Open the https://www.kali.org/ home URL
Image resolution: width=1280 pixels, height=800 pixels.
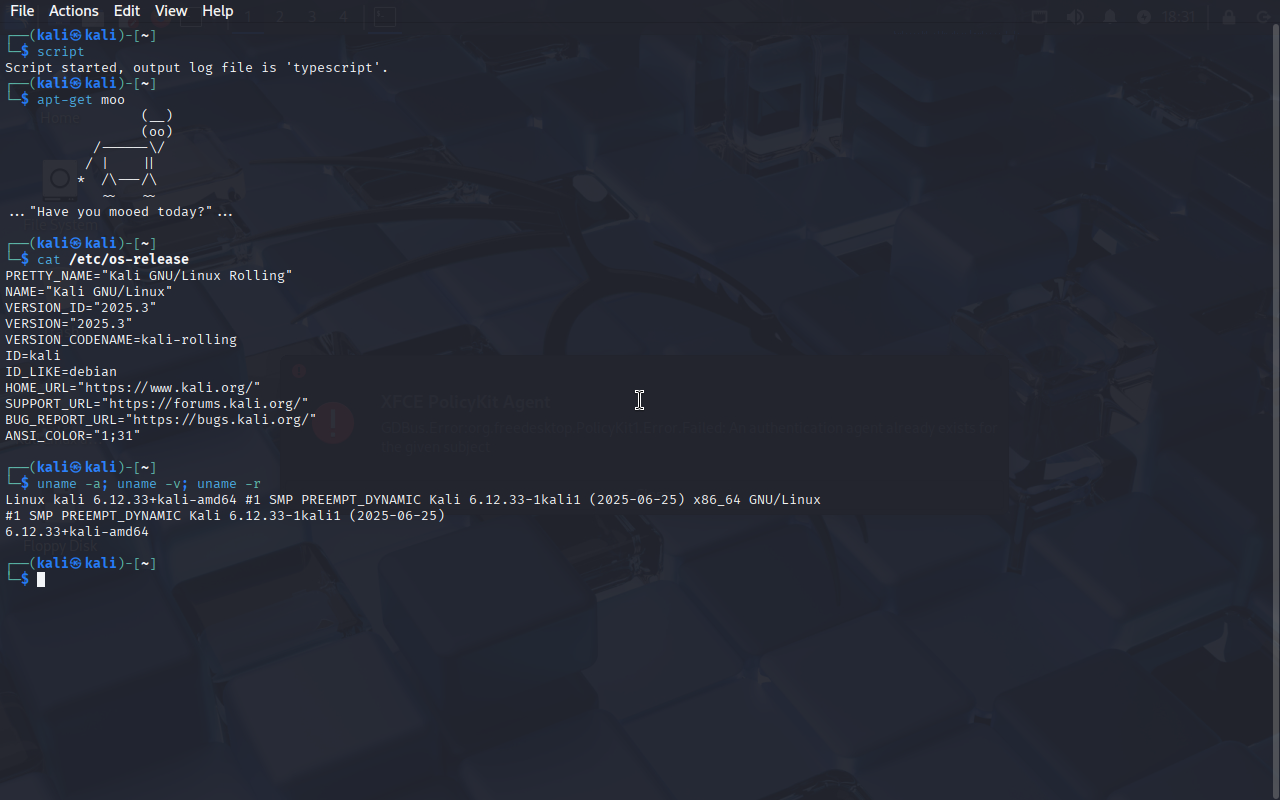(172, 387)
